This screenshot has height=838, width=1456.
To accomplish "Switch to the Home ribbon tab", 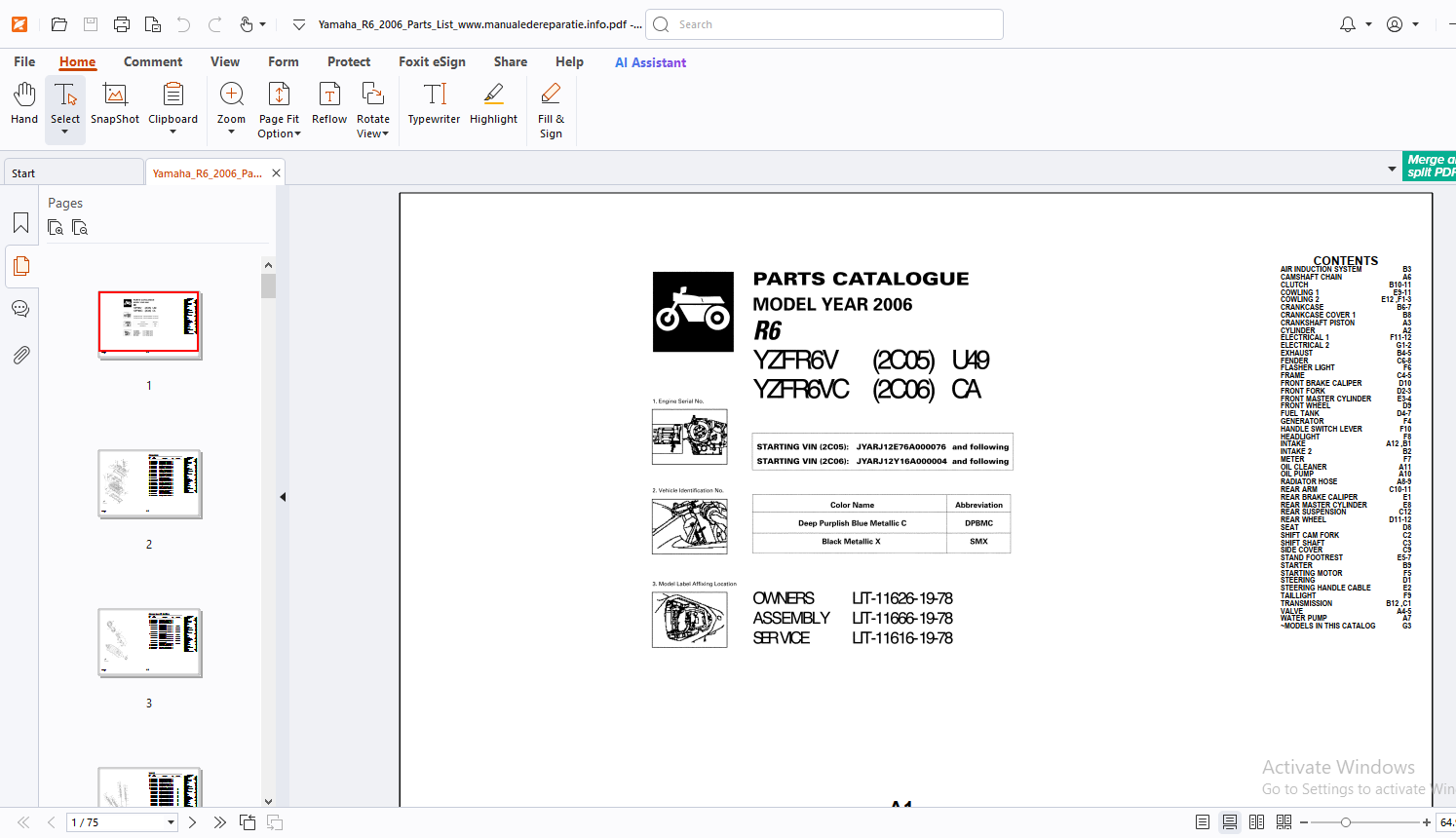I will 77,61.
